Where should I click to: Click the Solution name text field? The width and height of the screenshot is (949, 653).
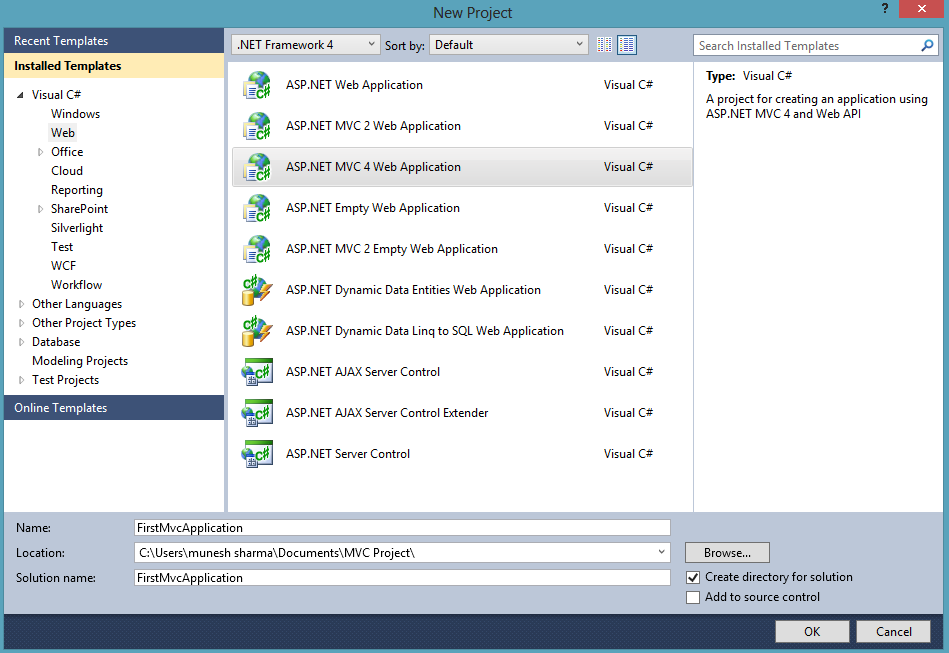click(x=402, y=578)
